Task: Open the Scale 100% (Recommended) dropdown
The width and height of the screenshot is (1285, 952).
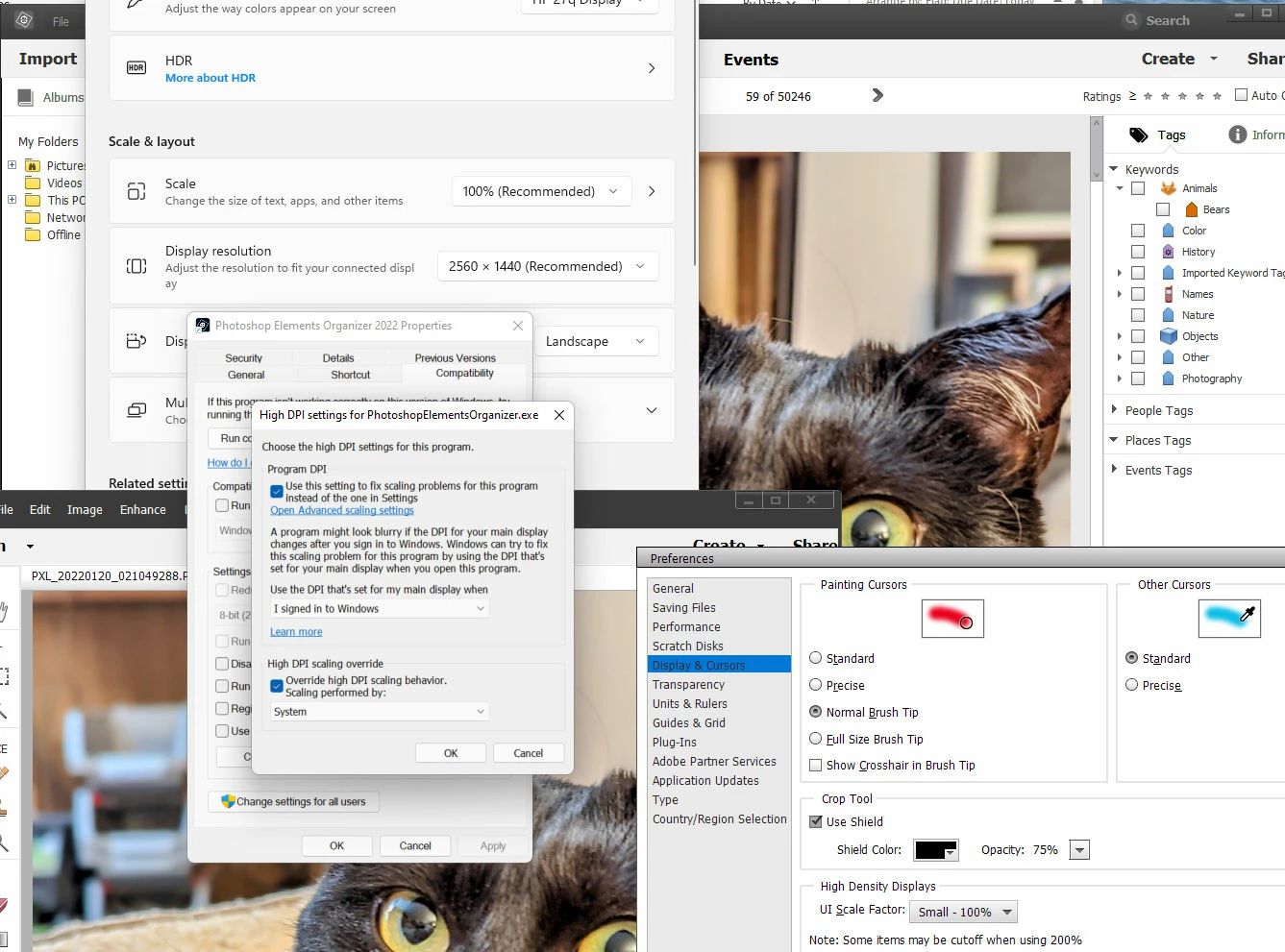Action: 542,191
